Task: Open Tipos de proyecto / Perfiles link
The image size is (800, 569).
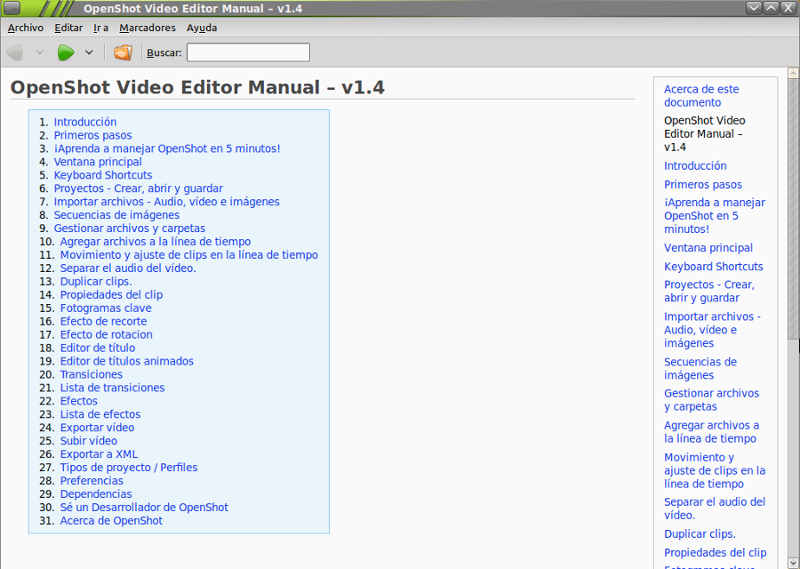Action: 129,467
